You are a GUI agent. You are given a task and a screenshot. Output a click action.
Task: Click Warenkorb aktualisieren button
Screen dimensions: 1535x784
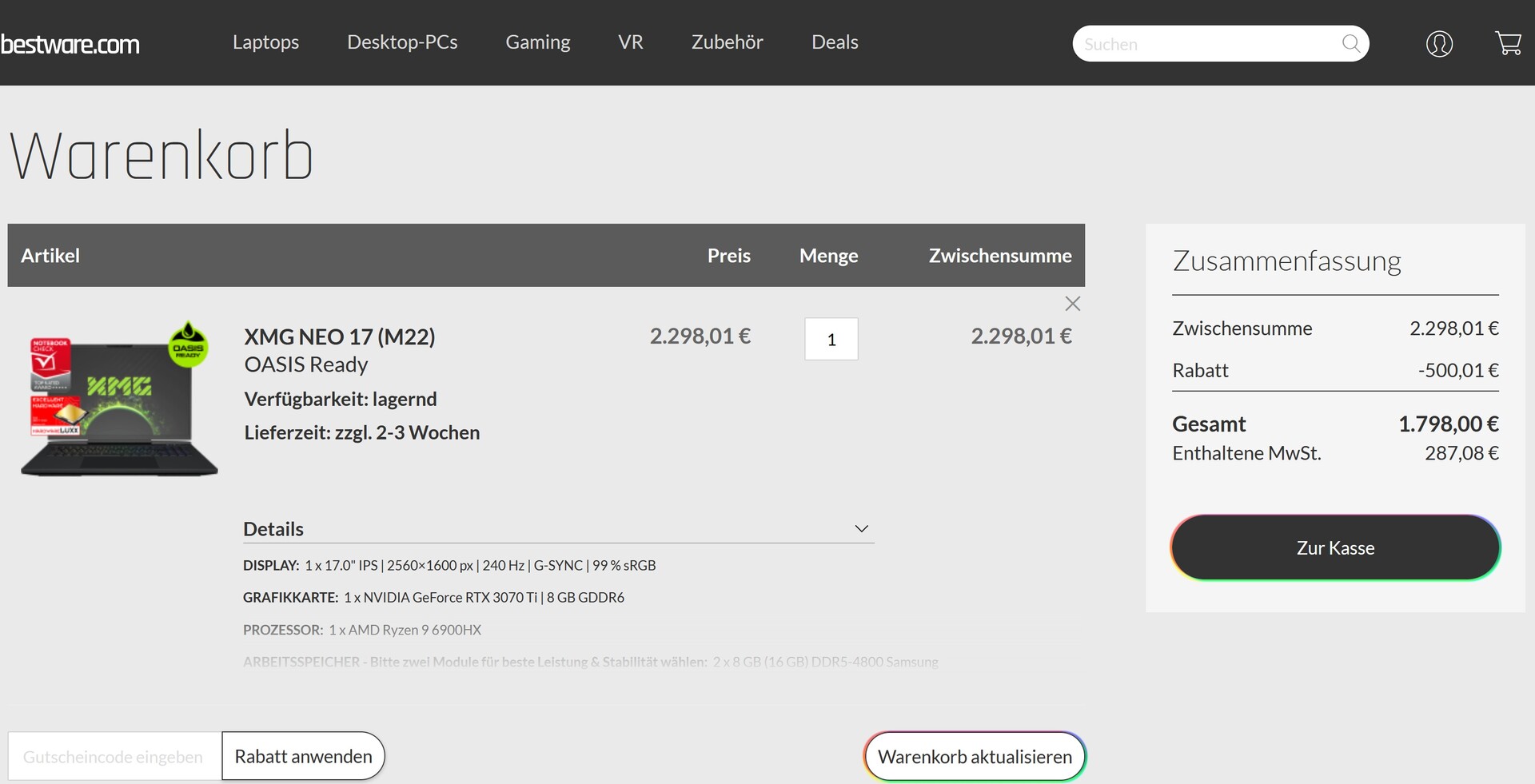coord(975,756)
